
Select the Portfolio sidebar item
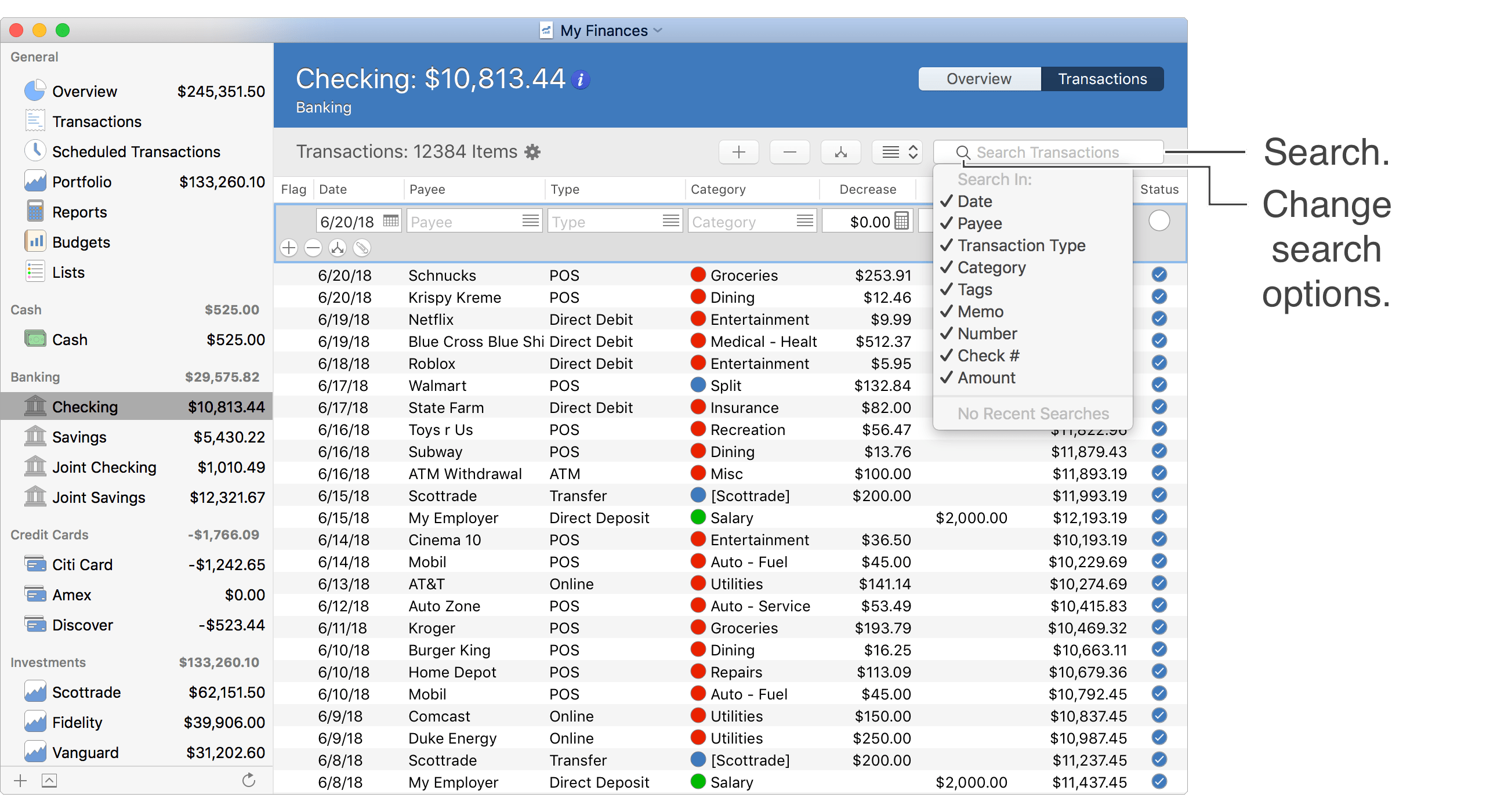coord(82,182)
